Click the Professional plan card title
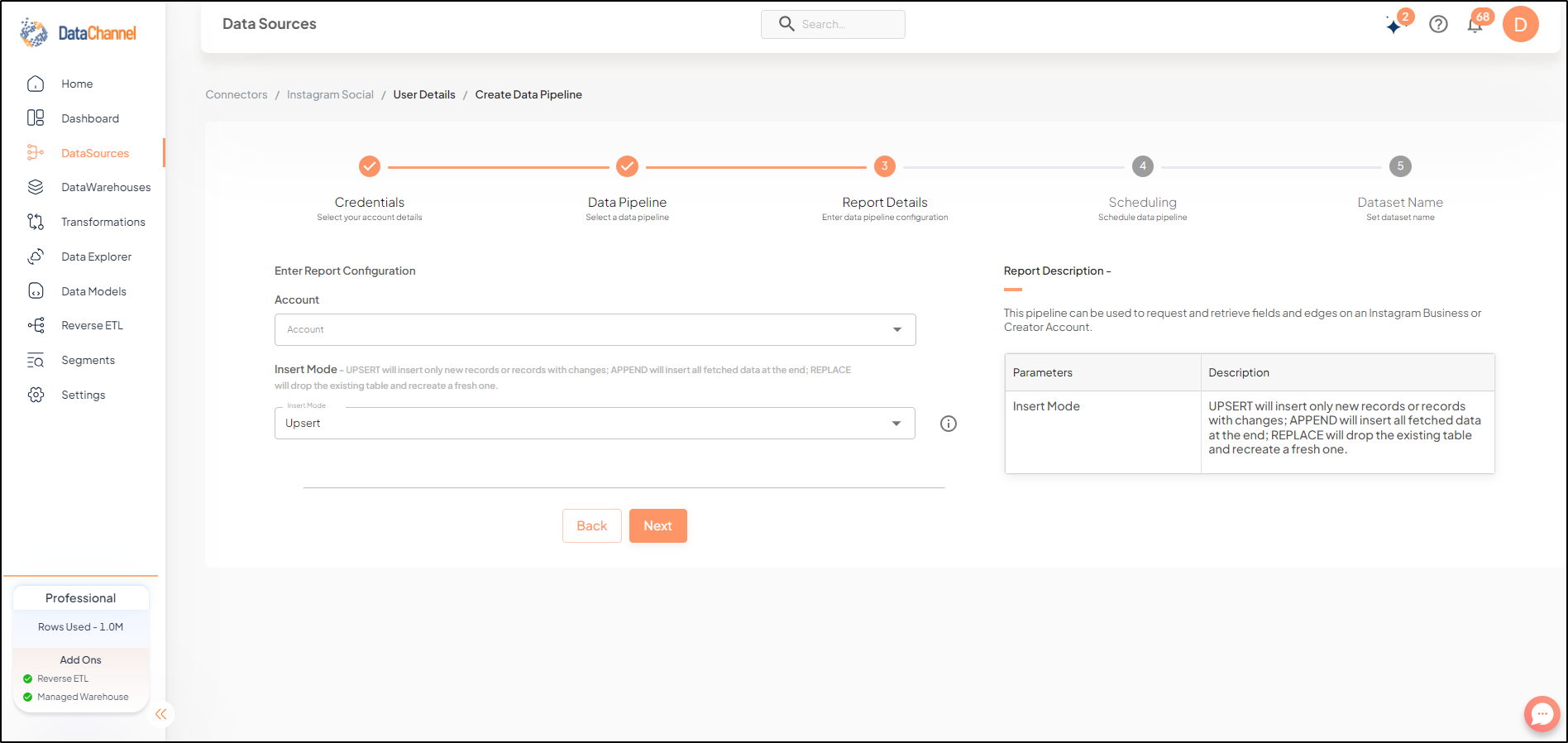Image resolution: width=1568 pixels, height=743 pixels. point(81,598)
